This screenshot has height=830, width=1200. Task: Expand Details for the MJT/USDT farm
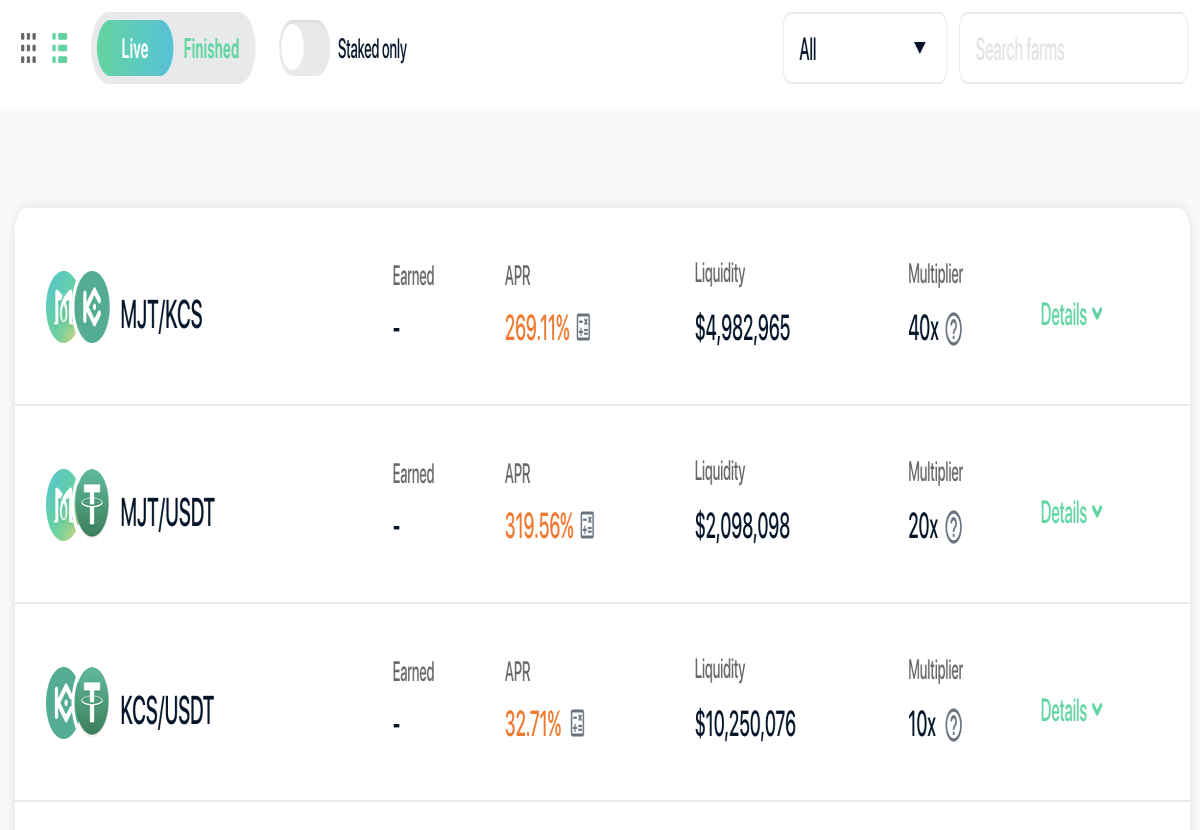[1071, 513]
